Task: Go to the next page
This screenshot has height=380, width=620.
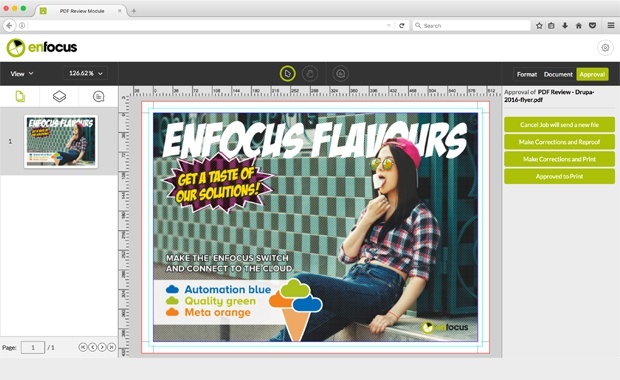Action: (x=102, y=347)
